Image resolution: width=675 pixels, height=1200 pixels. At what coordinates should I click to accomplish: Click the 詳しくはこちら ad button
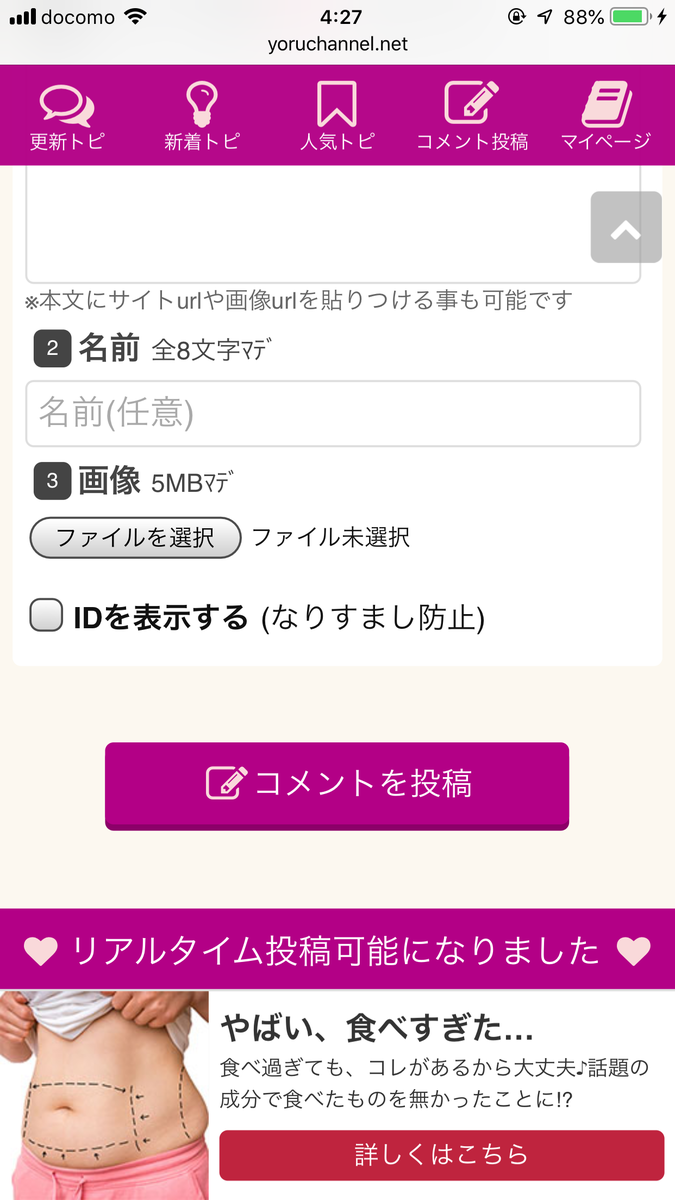click(x=441, y=1155)
